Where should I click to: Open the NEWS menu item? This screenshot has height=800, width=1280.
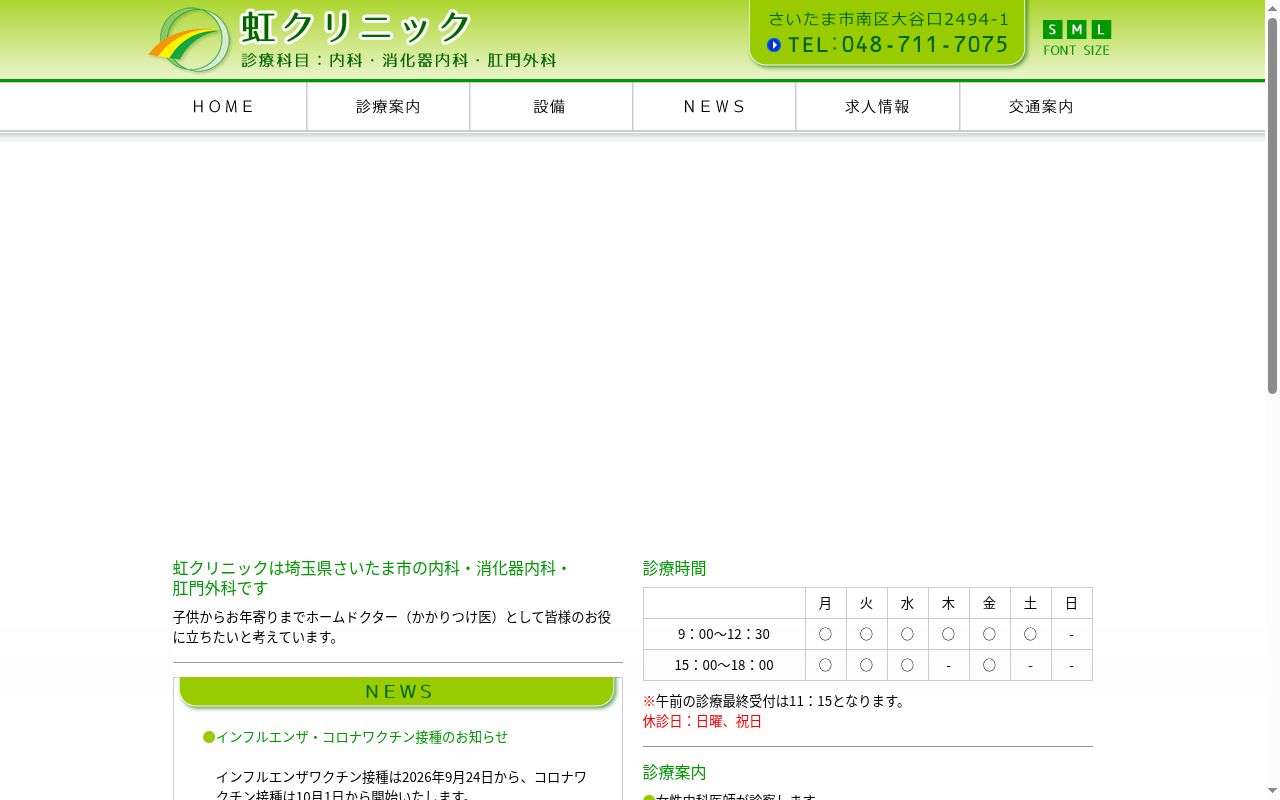[714, 106]
